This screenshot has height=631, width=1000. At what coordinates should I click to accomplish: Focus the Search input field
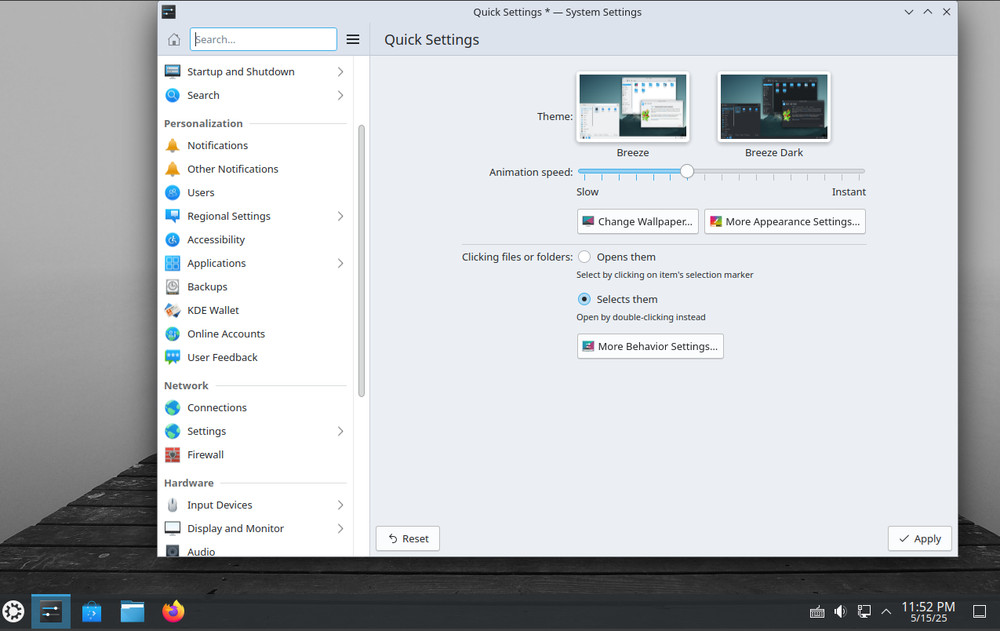pyautogui.click(x=263, y=40)
